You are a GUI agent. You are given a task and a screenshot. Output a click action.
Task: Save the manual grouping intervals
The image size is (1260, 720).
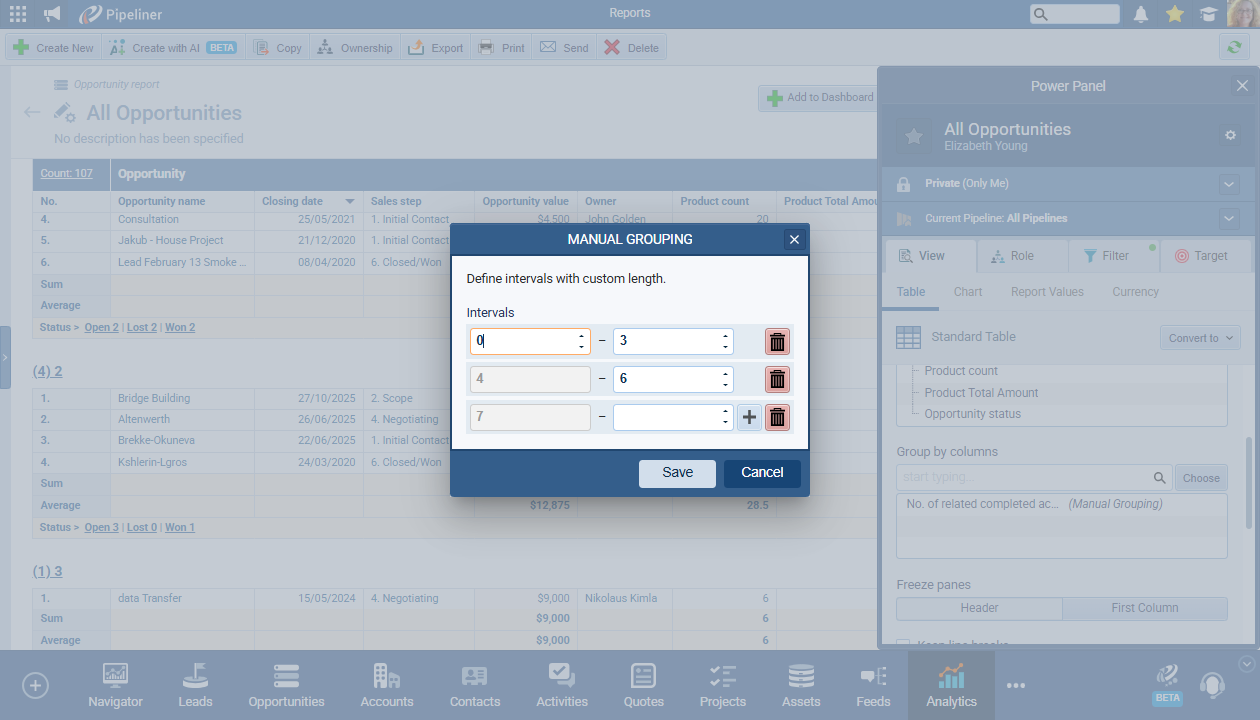(677, 473)
